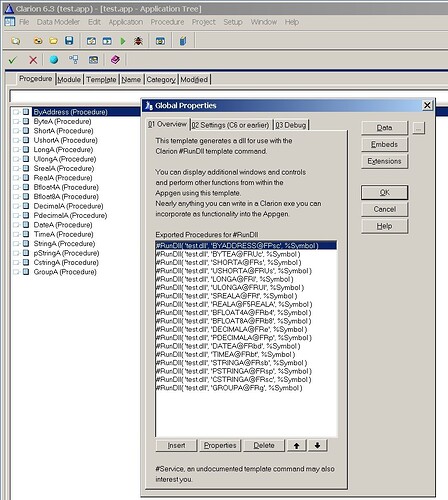Click the window formatter icon in second toolbar
Viewport: 448px width, 500px height.
93,60
